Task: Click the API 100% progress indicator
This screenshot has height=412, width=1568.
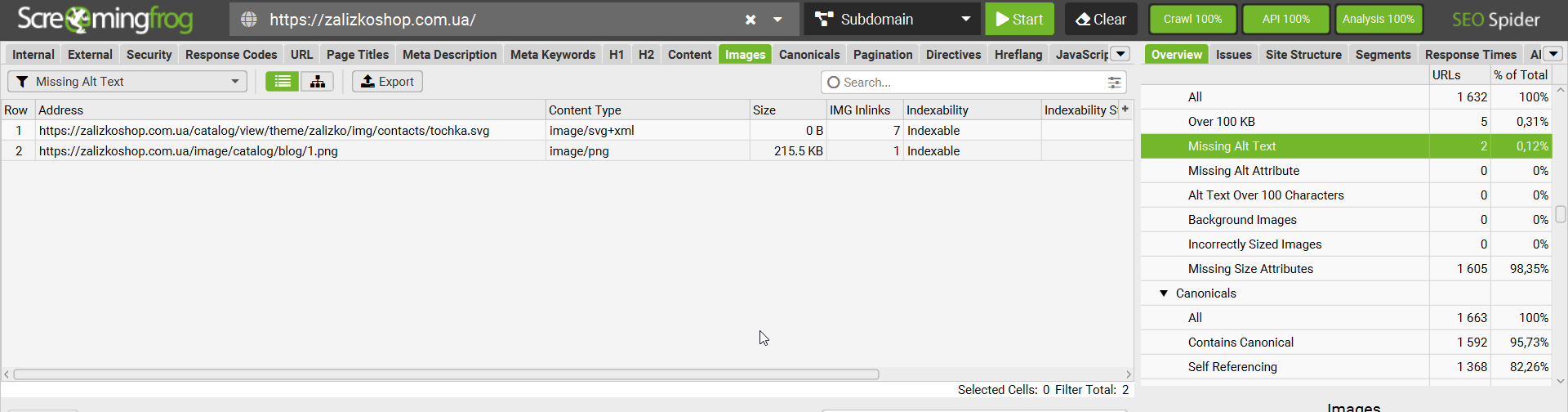Action: pos(1285,19)
